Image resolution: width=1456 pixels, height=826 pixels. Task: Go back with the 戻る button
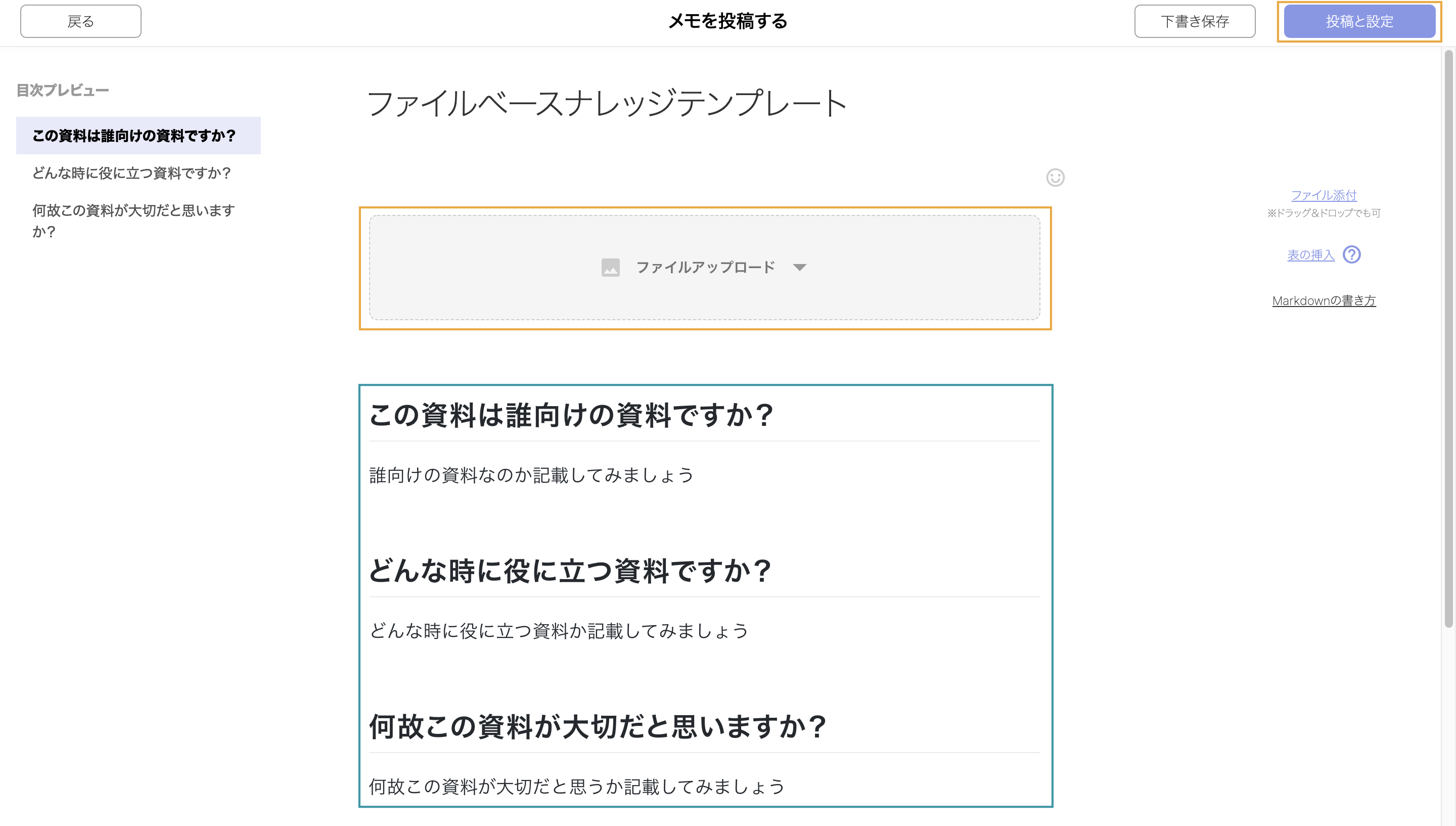pos(80,22)
